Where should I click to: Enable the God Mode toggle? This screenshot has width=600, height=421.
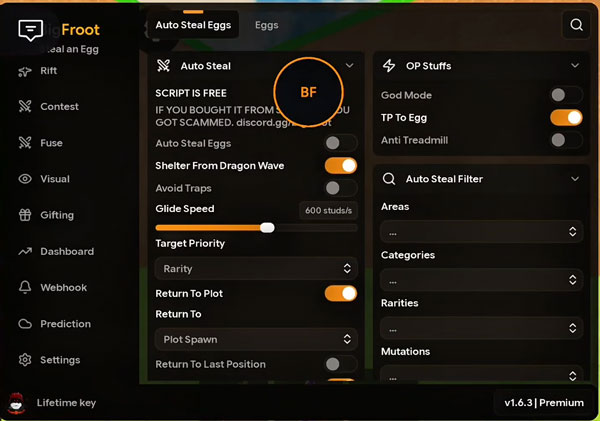coord(566,95)
